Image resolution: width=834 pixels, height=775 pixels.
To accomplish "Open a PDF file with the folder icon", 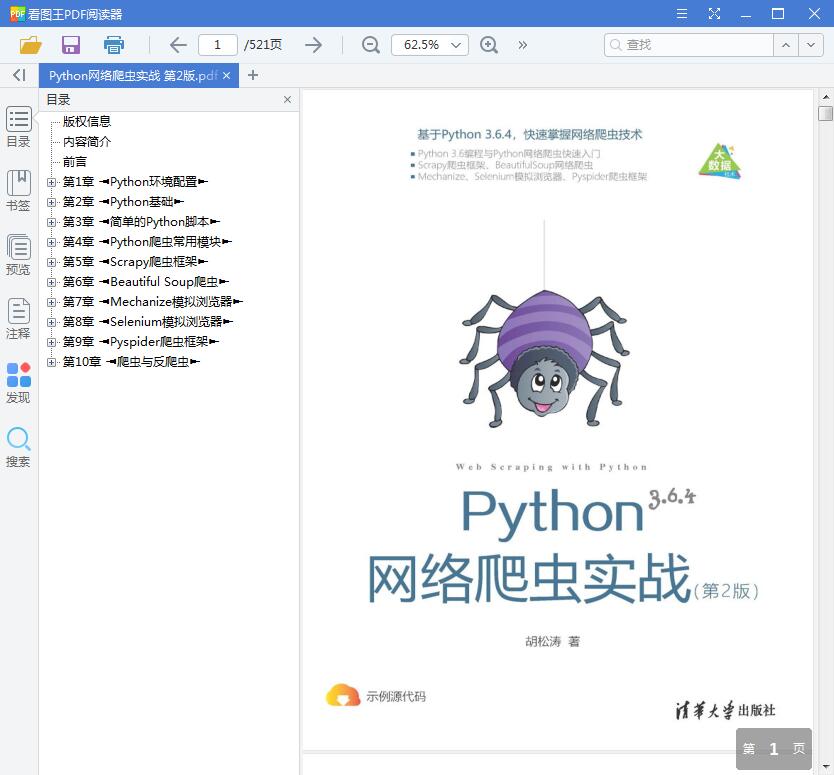I will 30,45.
